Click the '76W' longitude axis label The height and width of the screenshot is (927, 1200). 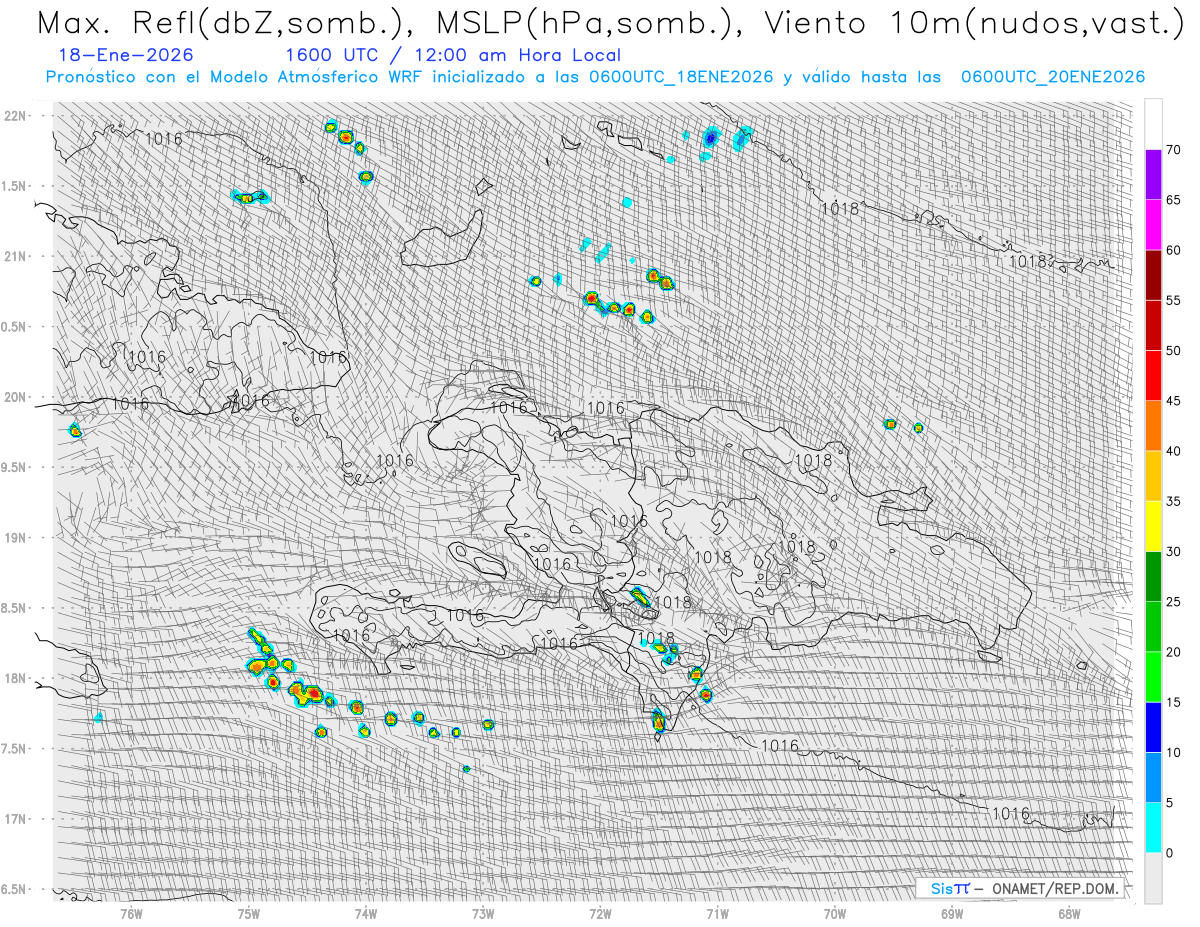click(131, 913)
